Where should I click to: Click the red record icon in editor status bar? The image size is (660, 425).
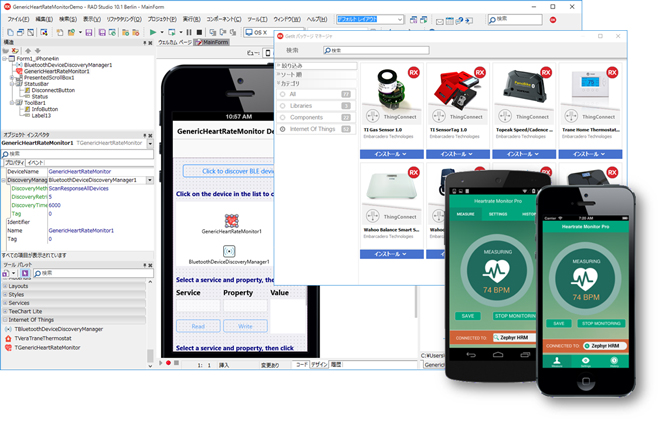click(x=168, y=363)
